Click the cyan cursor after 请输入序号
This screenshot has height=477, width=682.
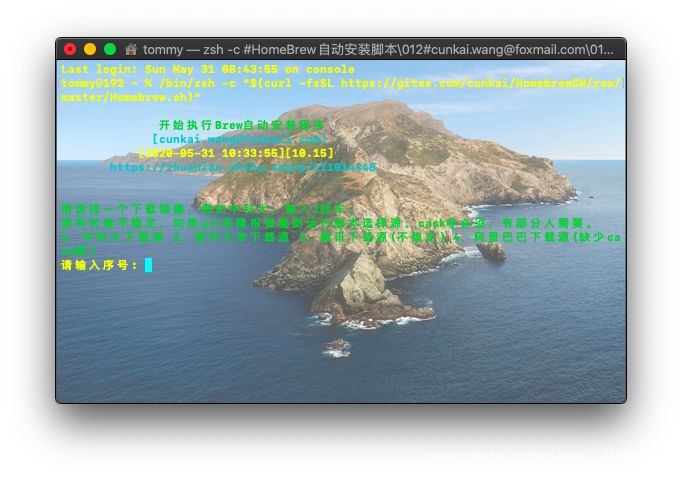tap(148, 265)
